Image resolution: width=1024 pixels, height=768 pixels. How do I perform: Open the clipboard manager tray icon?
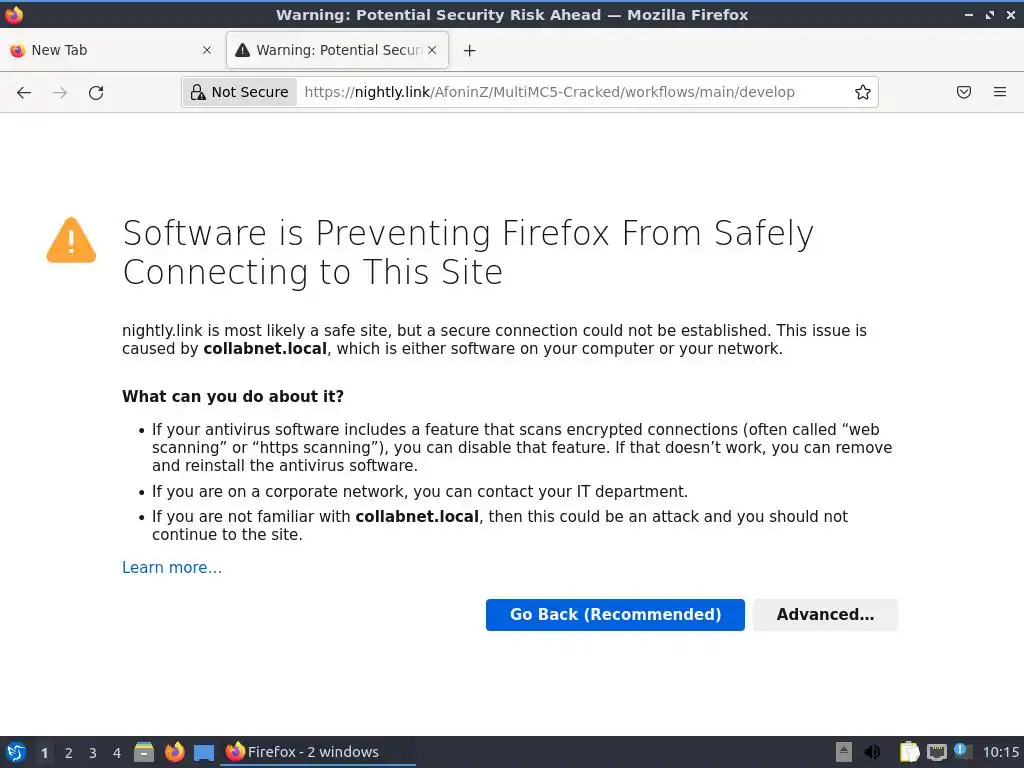click(x=909, y=752)
